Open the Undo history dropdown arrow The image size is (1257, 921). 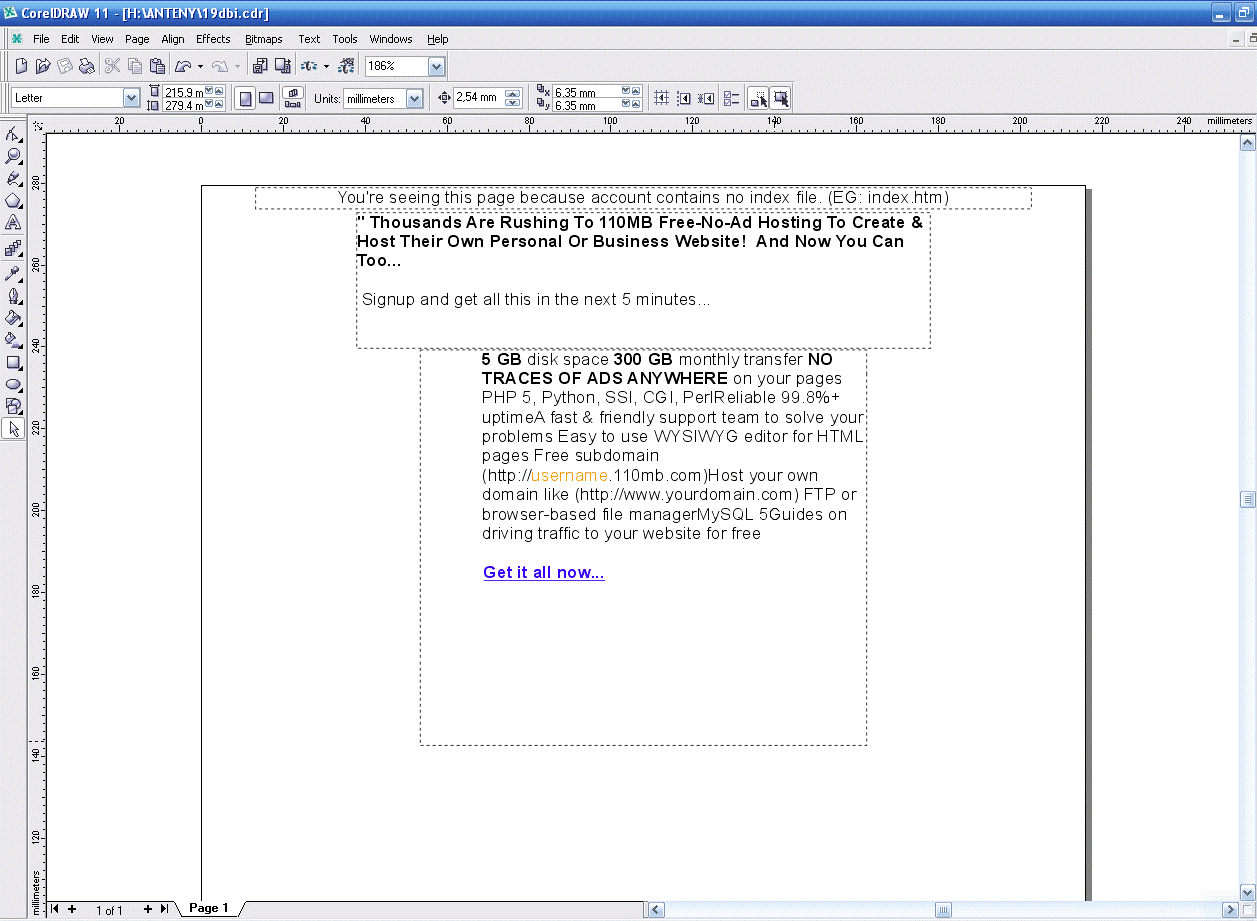click(200, 66)
